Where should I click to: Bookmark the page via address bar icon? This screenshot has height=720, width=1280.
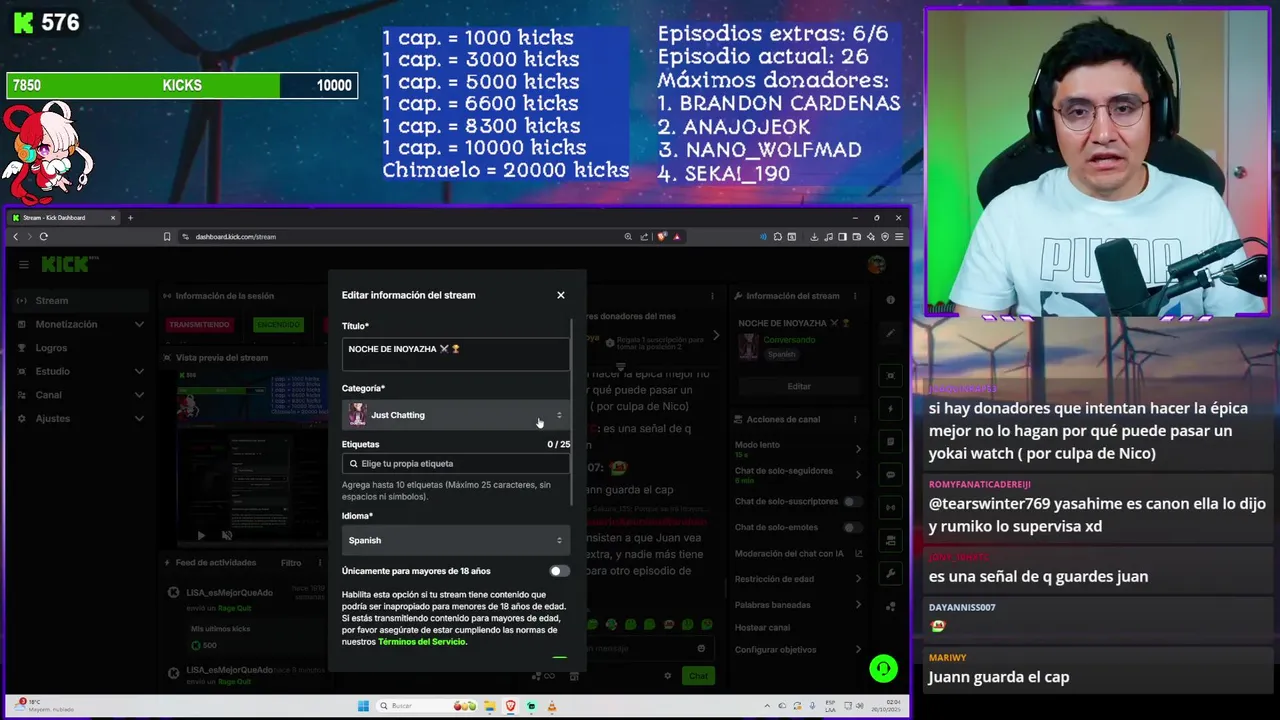(x=167, y=237)
